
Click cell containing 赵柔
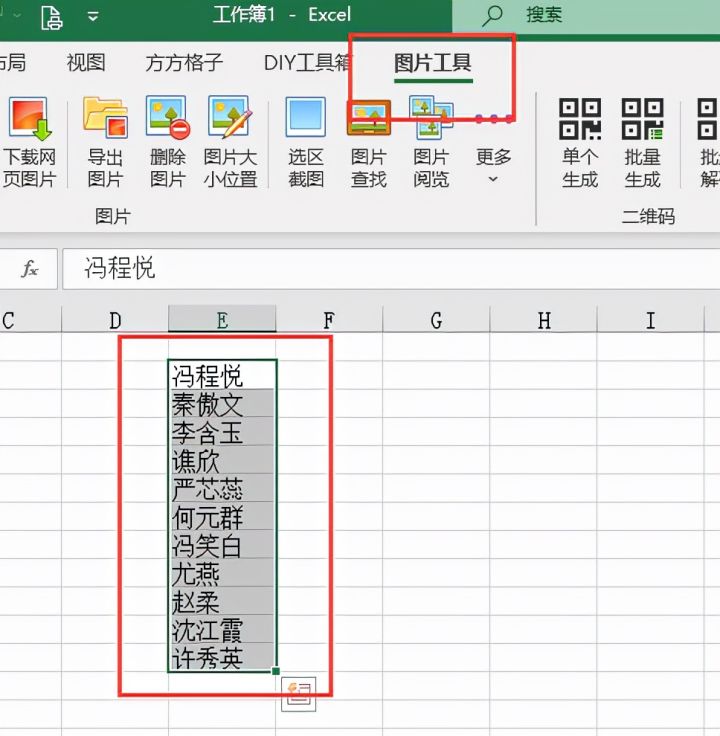[x=222, y=601]
